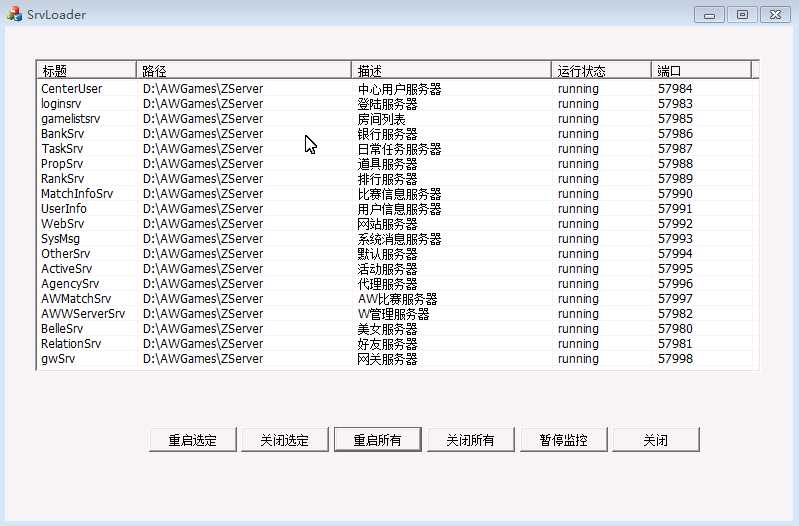The width and height of the screenshot is (799, 526).
Task: Click description 排行服务器
Action: coord(387,179)
